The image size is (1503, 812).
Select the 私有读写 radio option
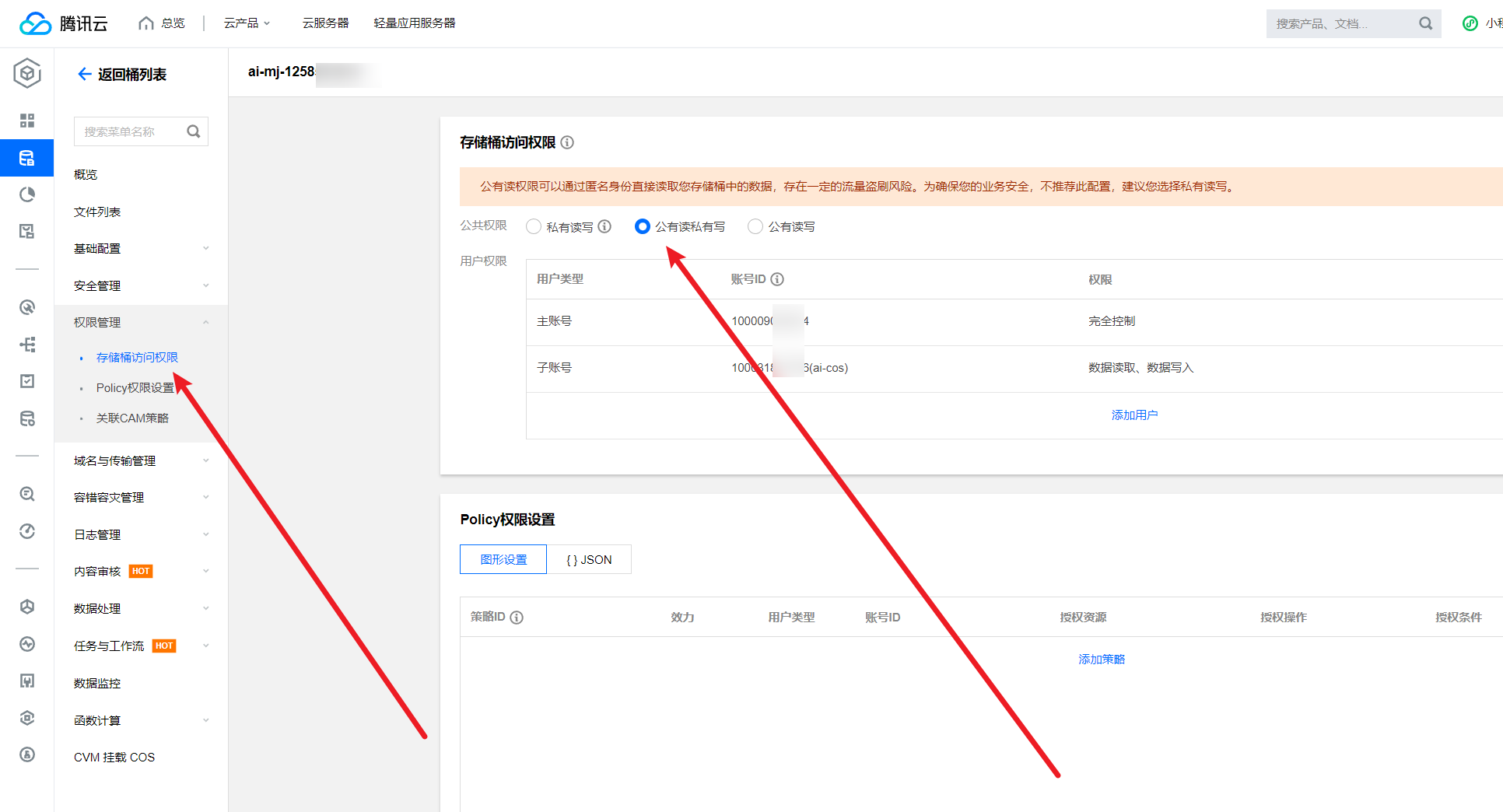coord(534,226)
